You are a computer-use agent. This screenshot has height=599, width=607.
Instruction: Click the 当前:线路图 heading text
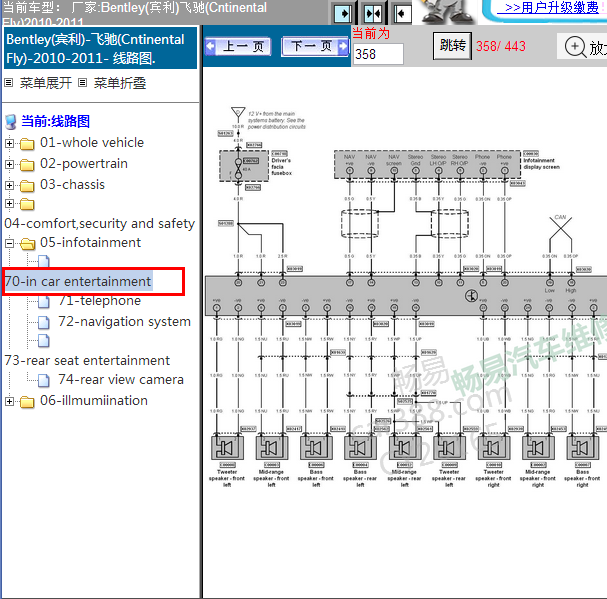[55, 121]
